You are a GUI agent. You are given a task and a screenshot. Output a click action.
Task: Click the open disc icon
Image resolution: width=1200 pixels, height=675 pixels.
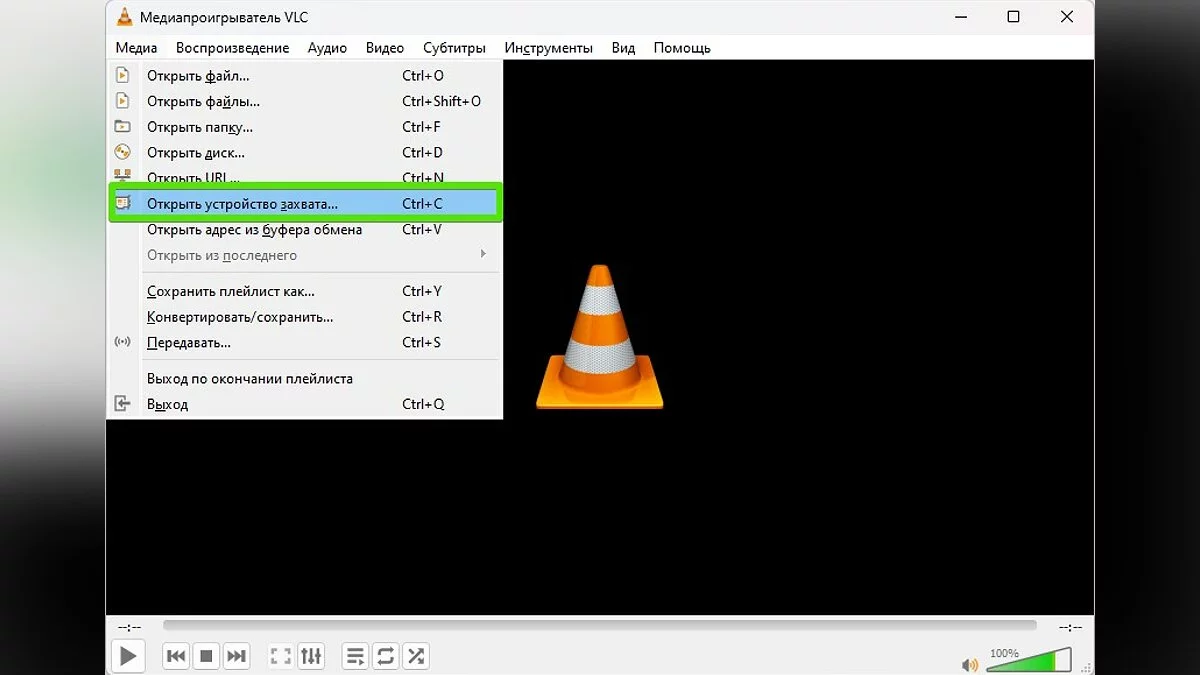click(122, 152)
